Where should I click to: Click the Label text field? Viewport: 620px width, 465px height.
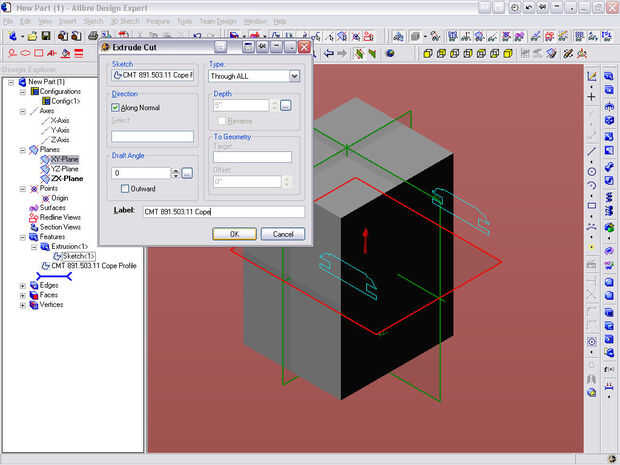[x=223, y=211]
